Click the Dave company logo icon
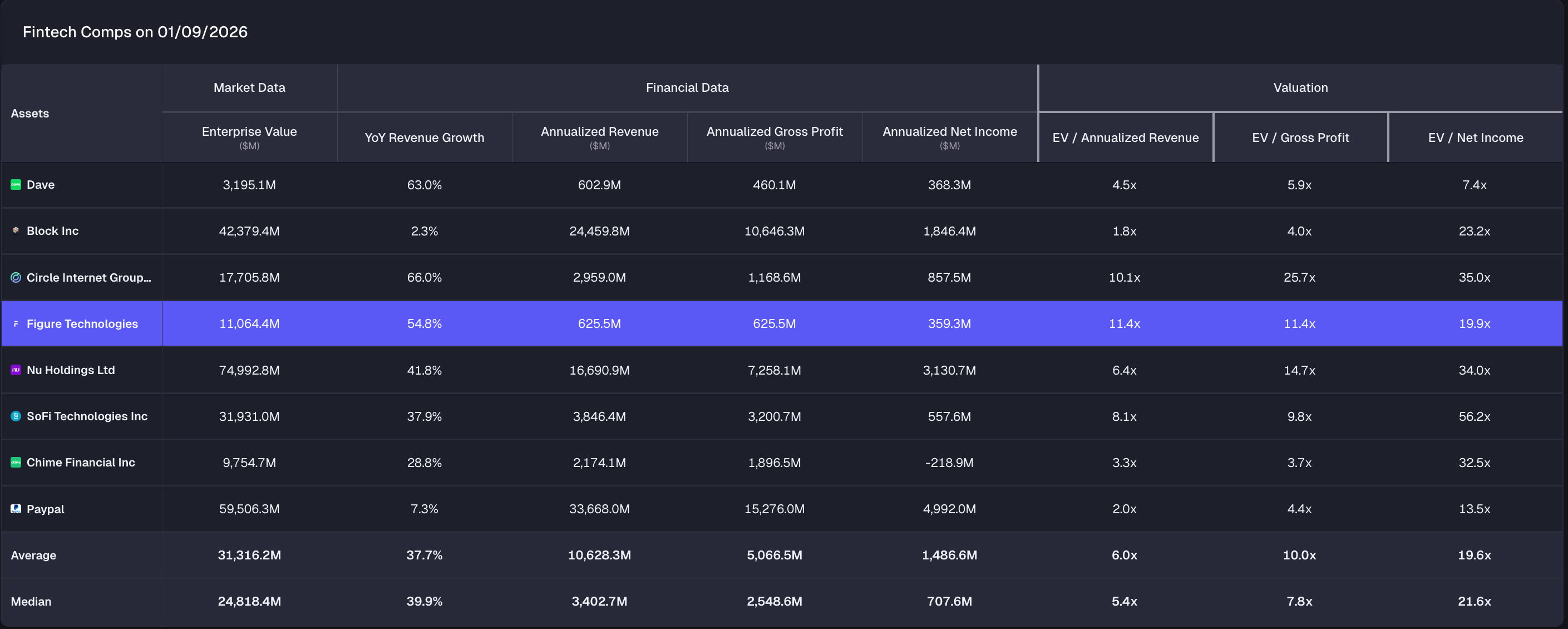1568x629 pixels. coord(16,184)
